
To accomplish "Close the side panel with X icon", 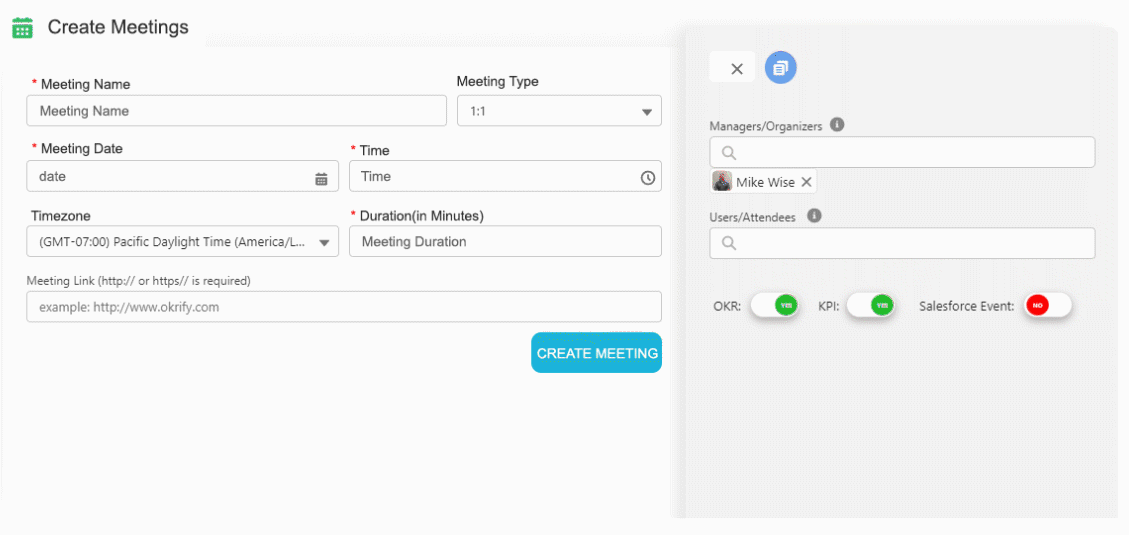I will (x=737, y=69).
